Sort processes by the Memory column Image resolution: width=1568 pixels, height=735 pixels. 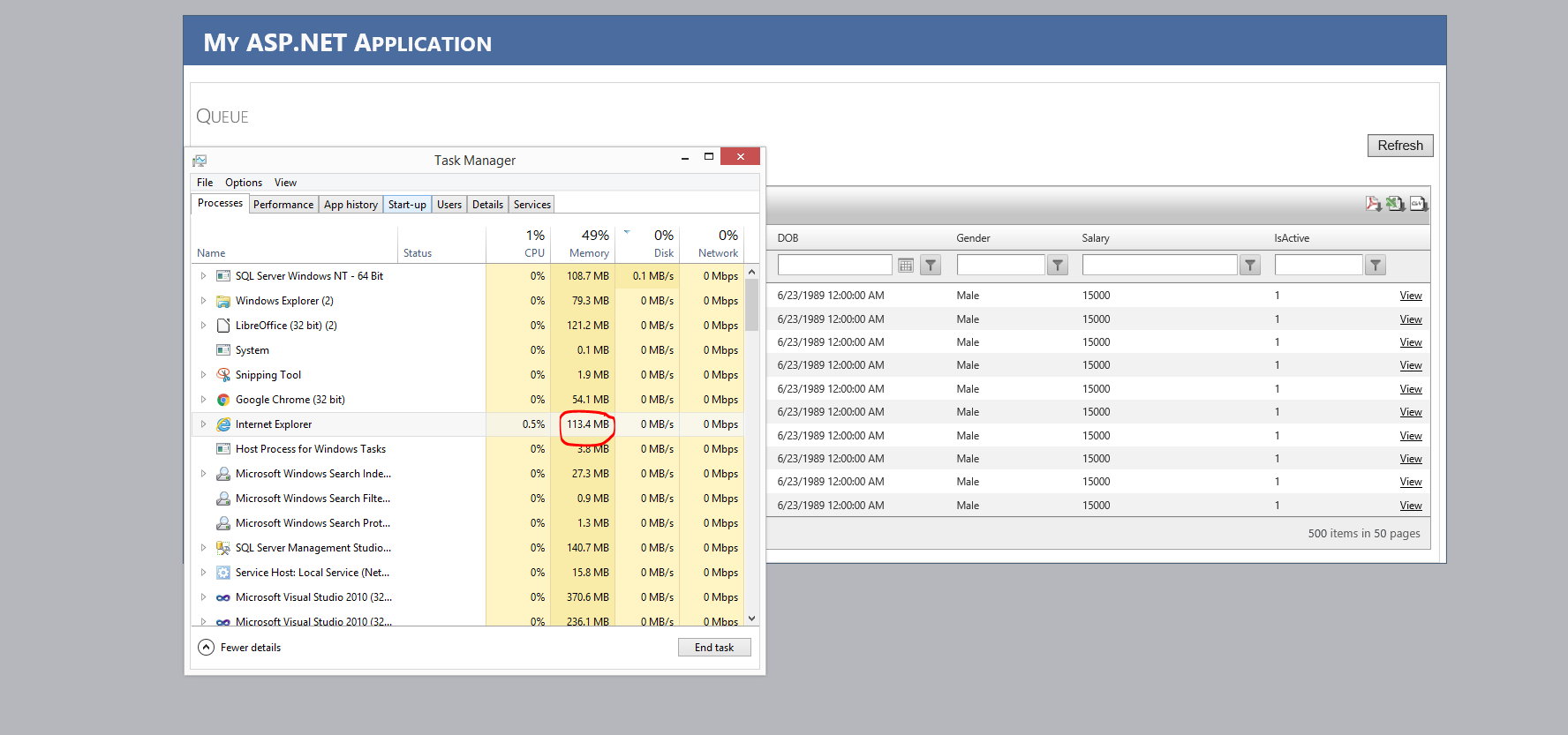[x=583, y=244]
